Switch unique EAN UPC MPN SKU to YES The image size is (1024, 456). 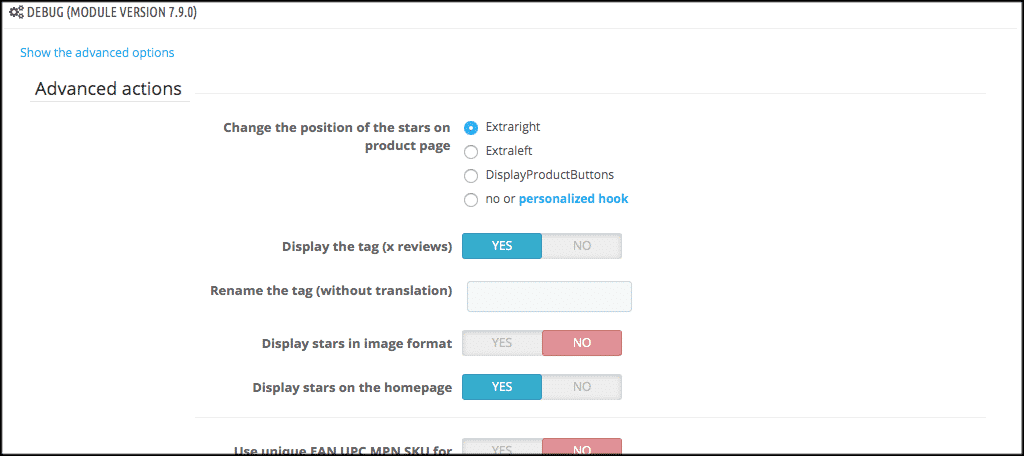tap(502, 448)
